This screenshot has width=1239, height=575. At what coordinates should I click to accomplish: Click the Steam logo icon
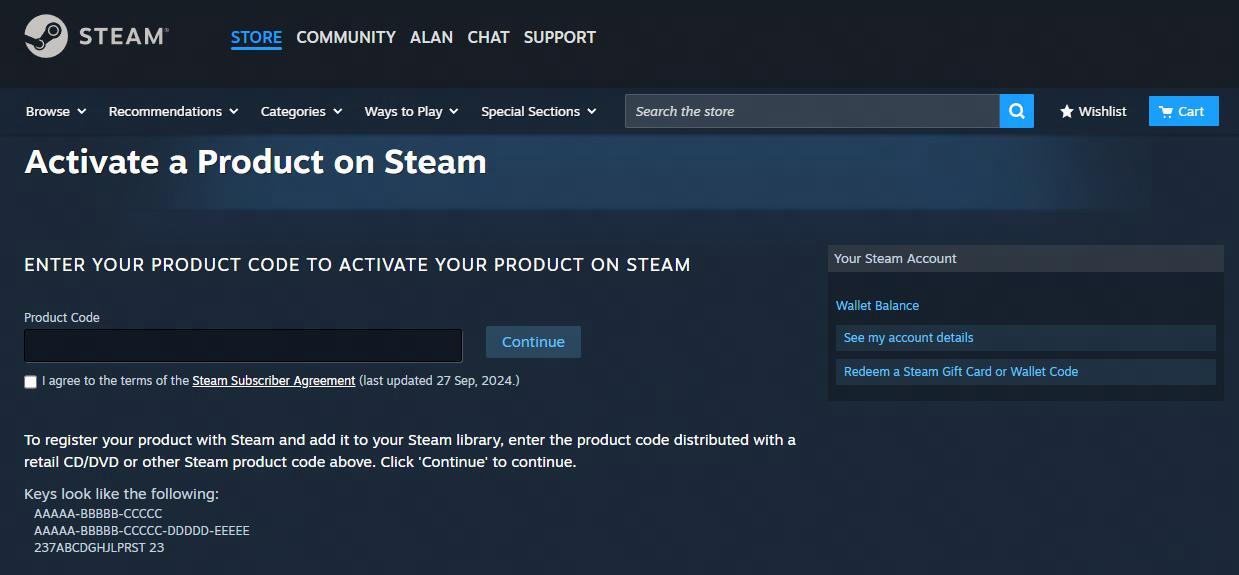pos(46,37)
